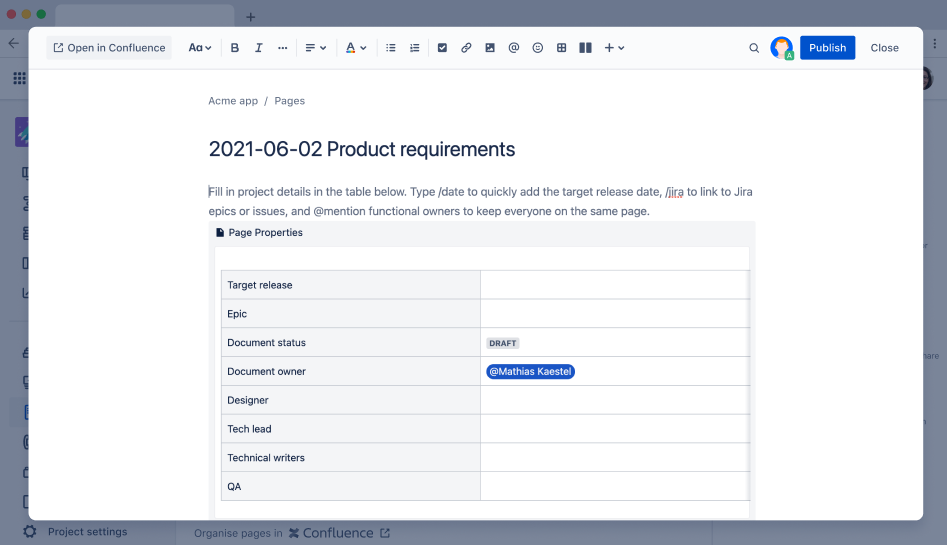Viewport: 947px width, 545px height.
Task: Click Close to exit the editor
Action: click(x=884, y=48)
